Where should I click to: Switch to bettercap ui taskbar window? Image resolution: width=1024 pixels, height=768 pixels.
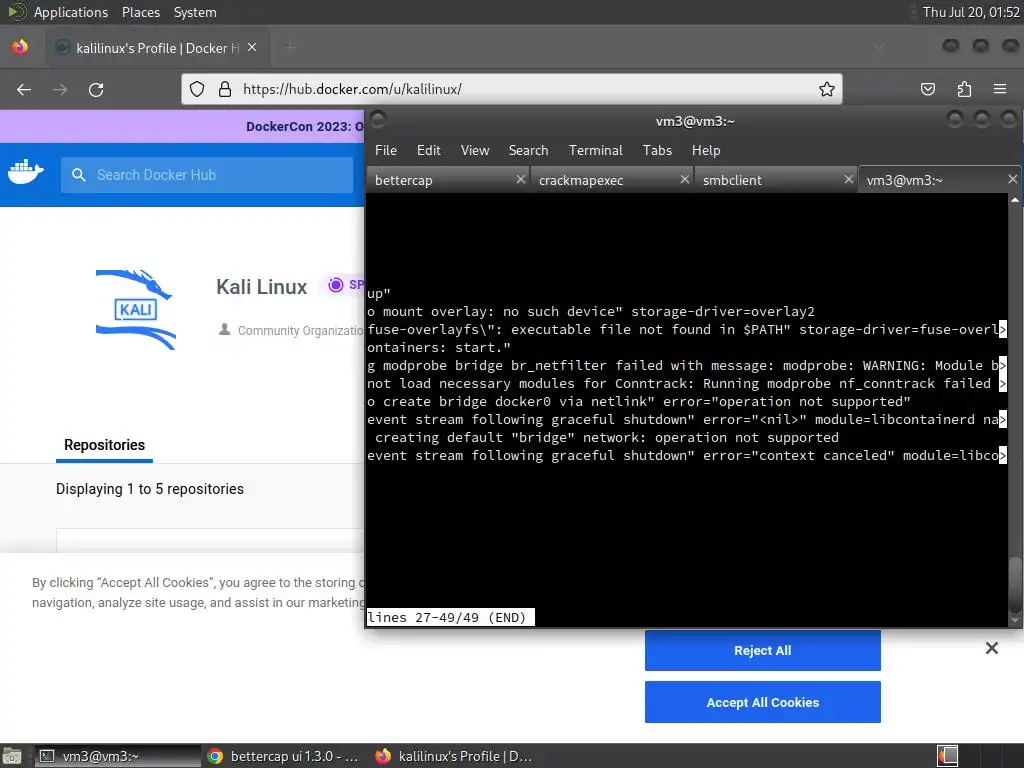(284, 756)
